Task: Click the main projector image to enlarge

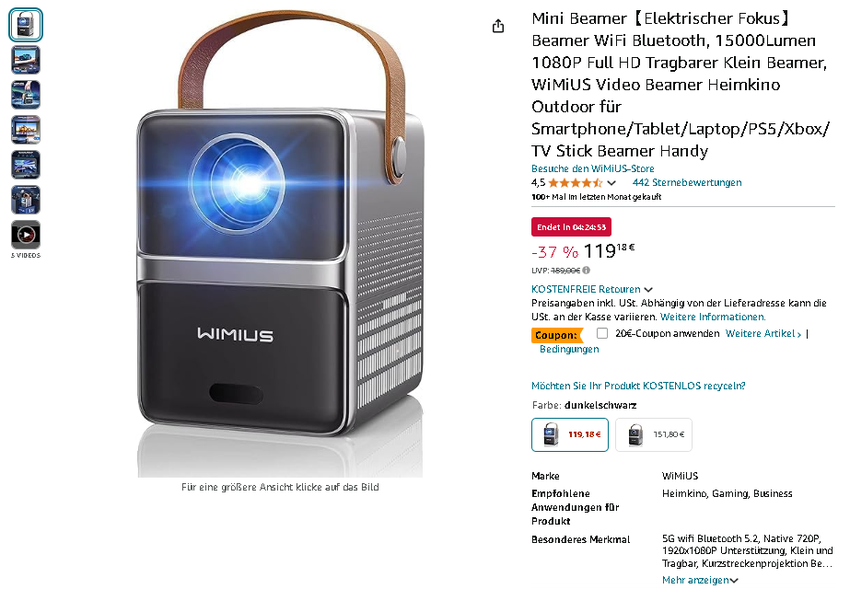Action: pos(280,244)
